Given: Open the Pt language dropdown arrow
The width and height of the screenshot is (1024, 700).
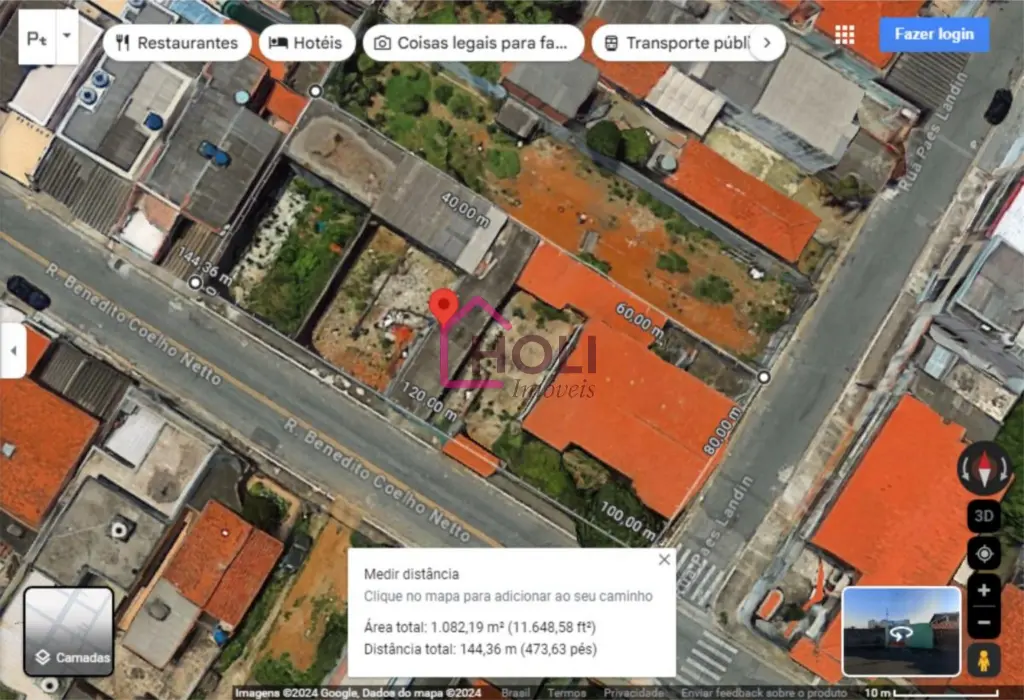Looking at the screenshot, I should pyautogui.click(x=67, y=35).
